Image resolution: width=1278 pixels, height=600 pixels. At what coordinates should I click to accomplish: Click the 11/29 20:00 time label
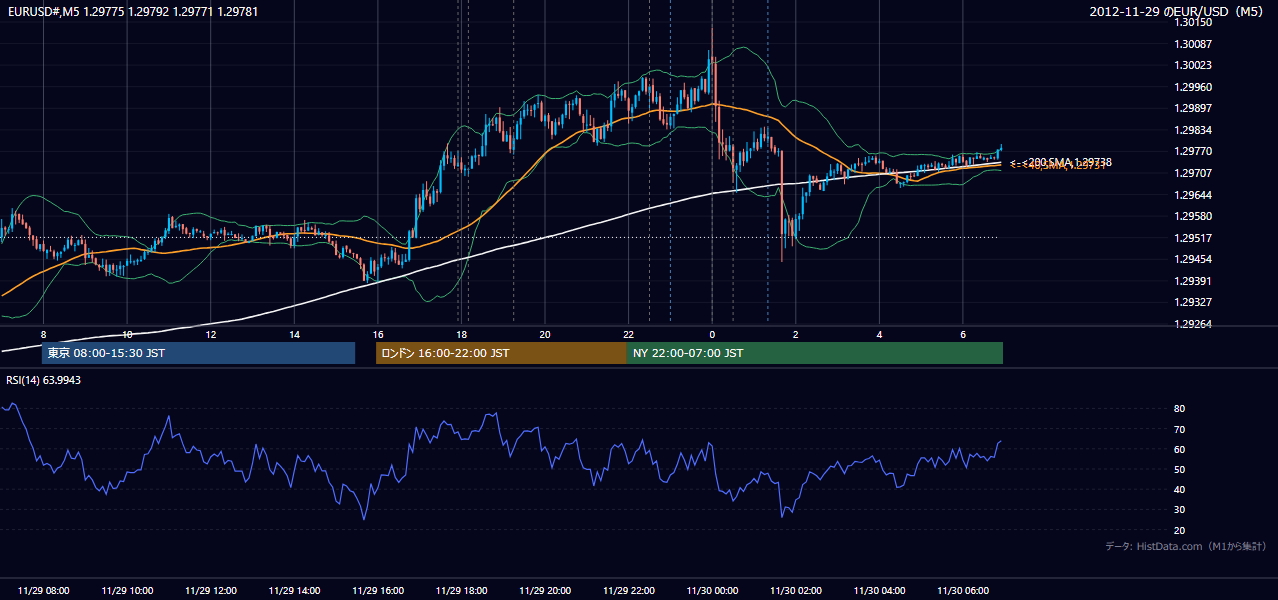545,591
